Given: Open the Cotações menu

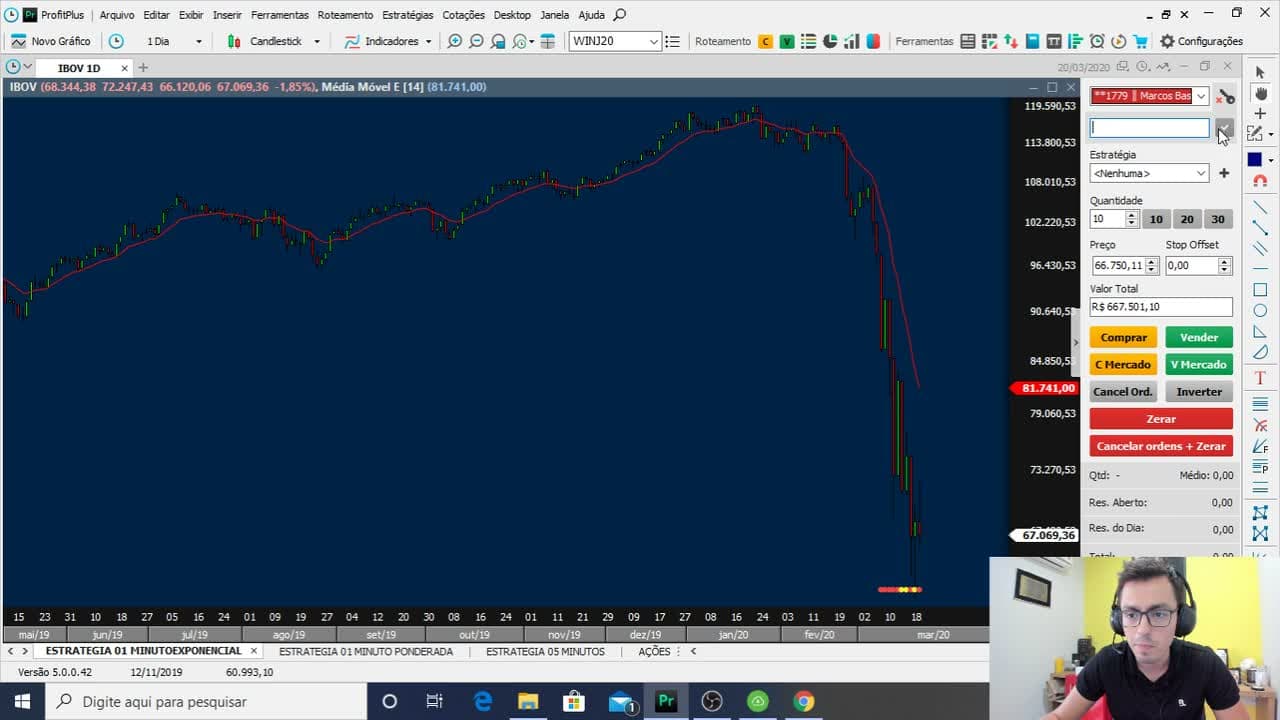Looking at the screenshot, I should [x=463, y=15].
